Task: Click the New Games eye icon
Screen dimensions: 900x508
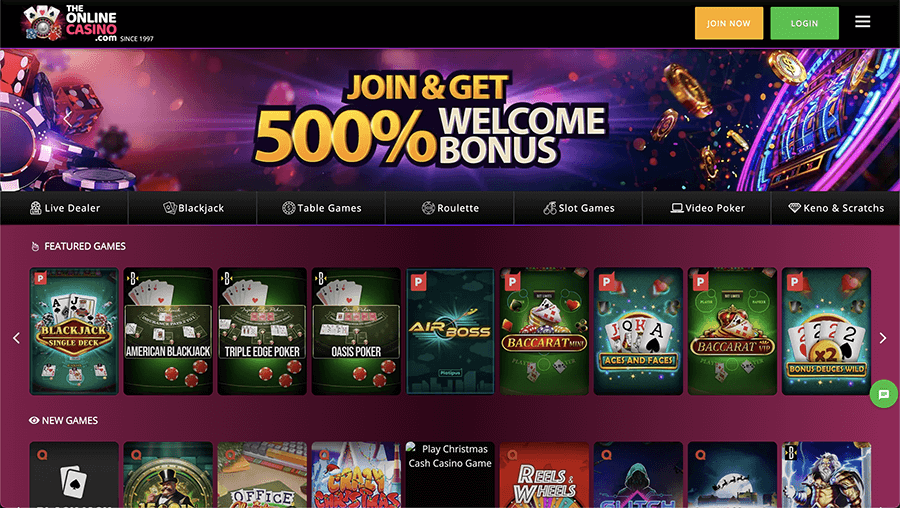Action: pyautogui.click(x=34, y=420)
